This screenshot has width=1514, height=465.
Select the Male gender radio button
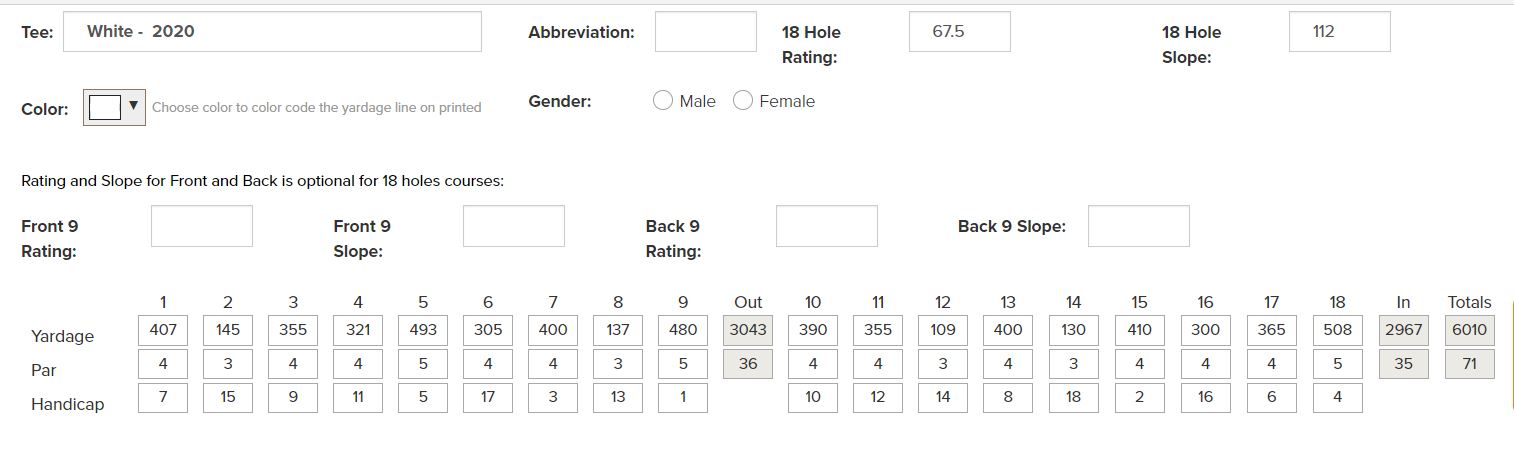pos(662,101)
